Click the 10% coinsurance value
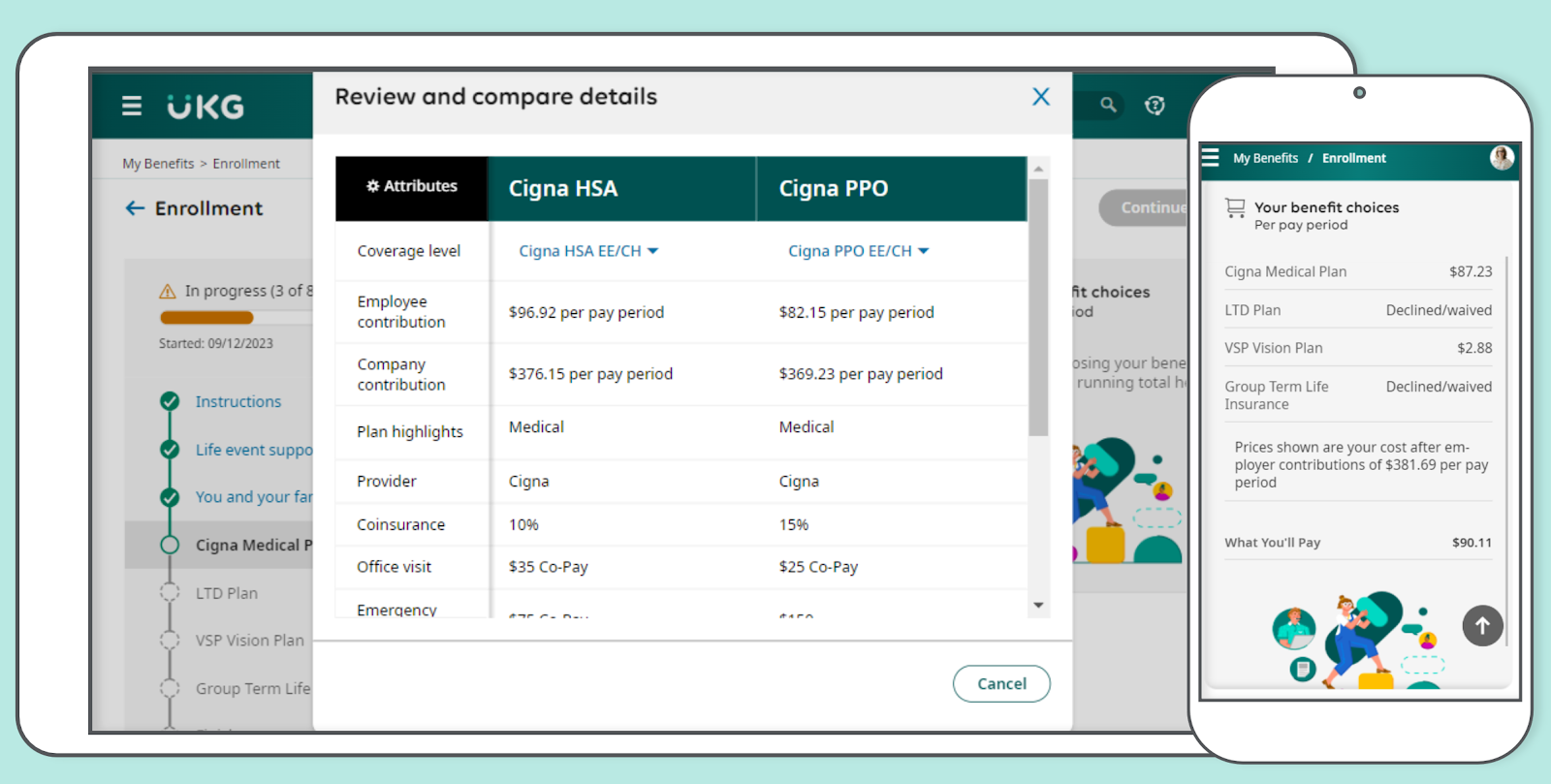 pos(523,524)
